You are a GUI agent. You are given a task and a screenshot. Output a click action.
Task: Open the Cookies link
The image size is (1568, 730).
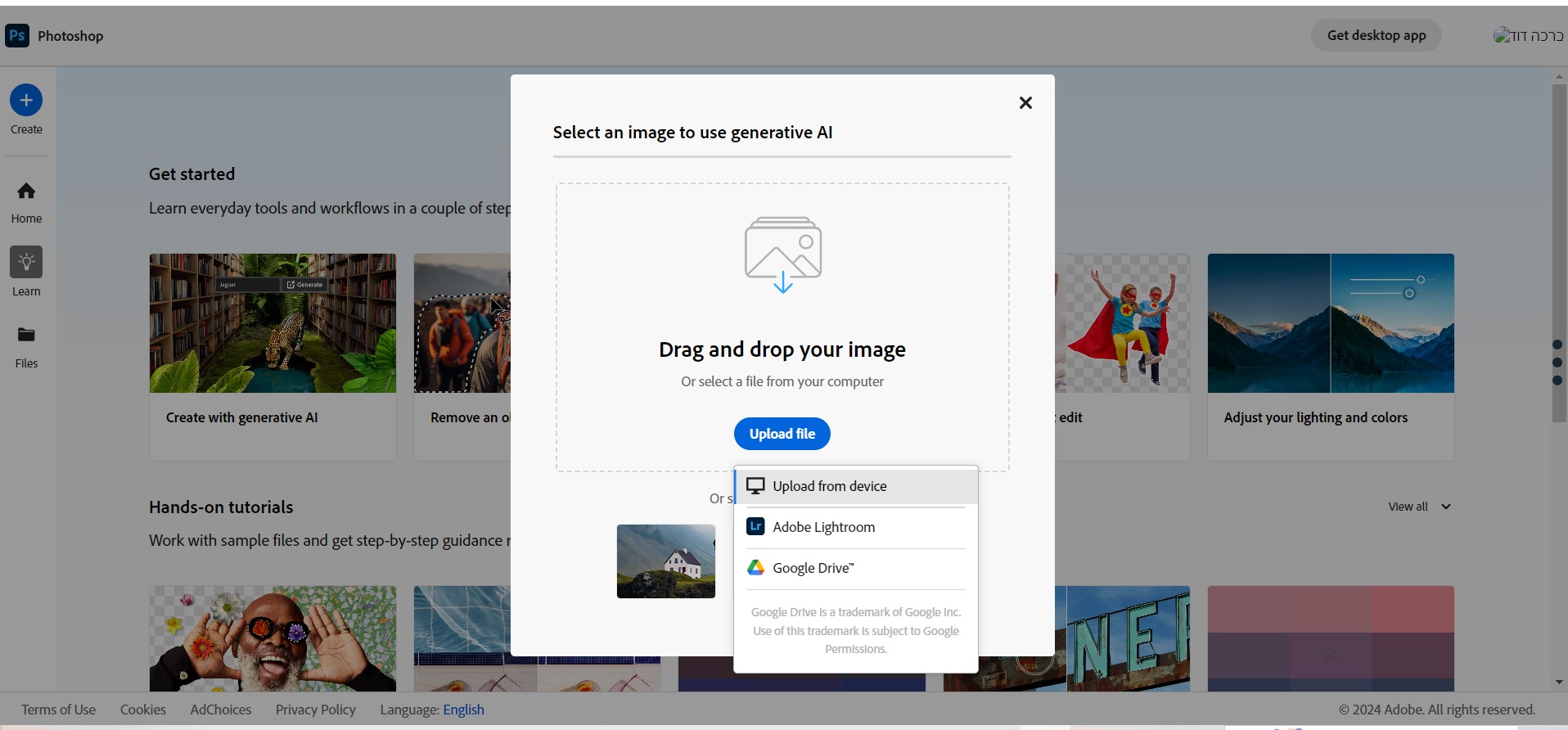coord(143,710)
